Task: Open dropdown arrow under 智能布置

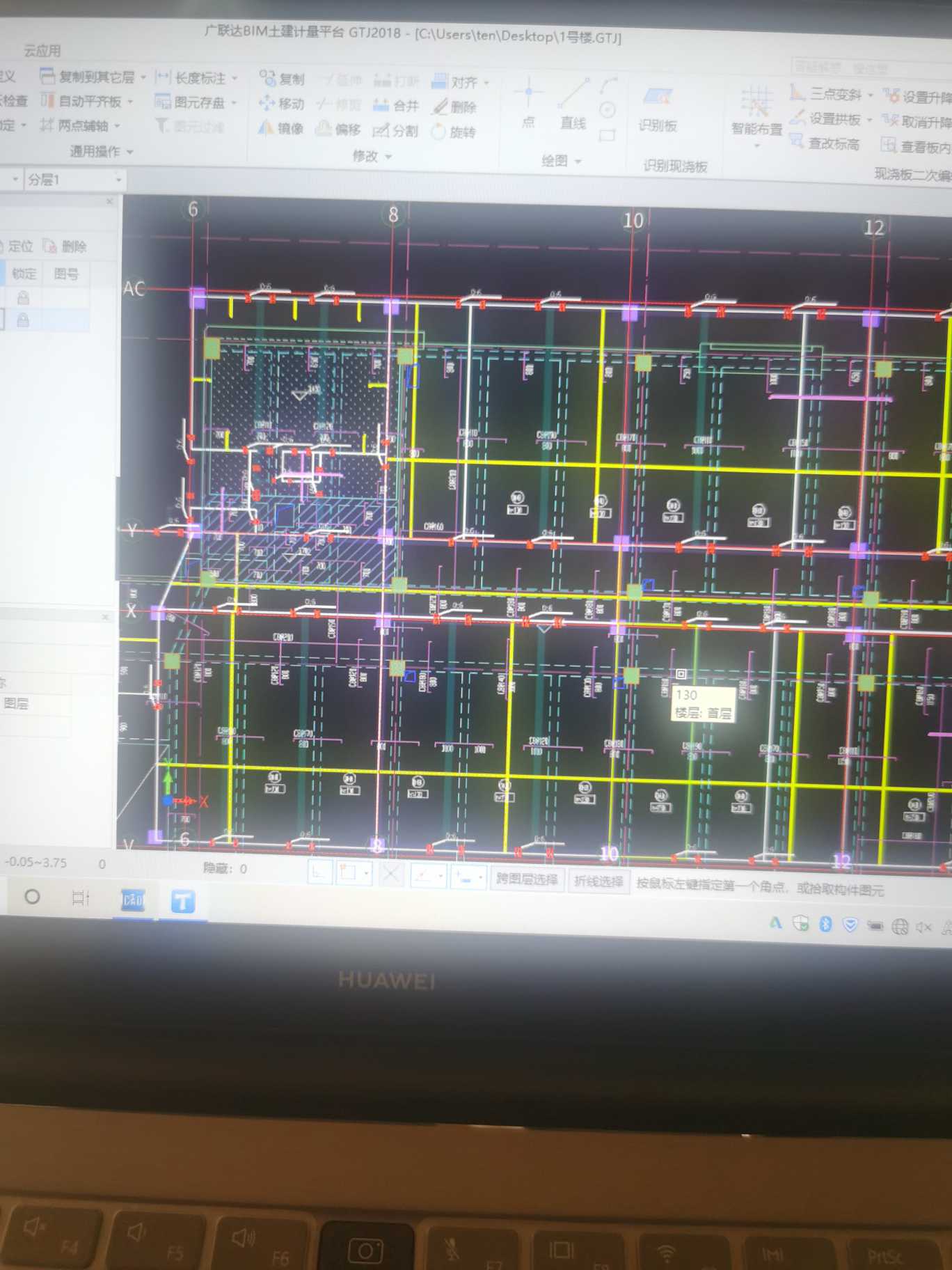Action: [756, 146]
